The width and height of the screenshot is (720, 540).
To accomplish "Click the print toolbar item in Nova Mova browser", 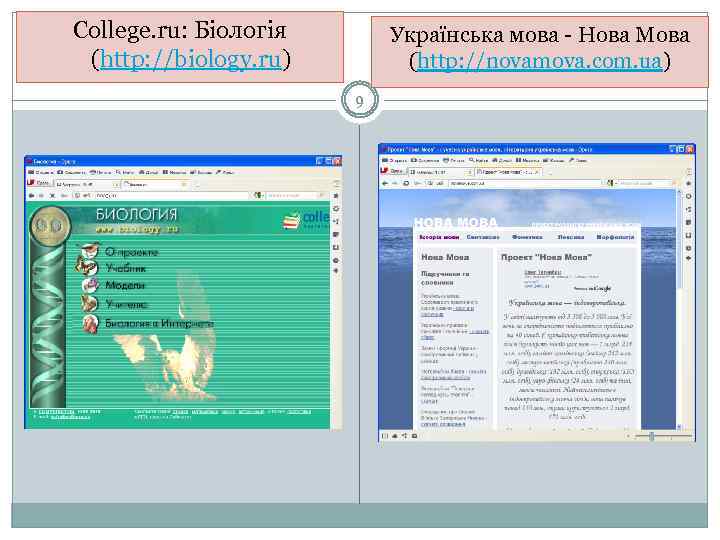I will click(x=453, y=160).
